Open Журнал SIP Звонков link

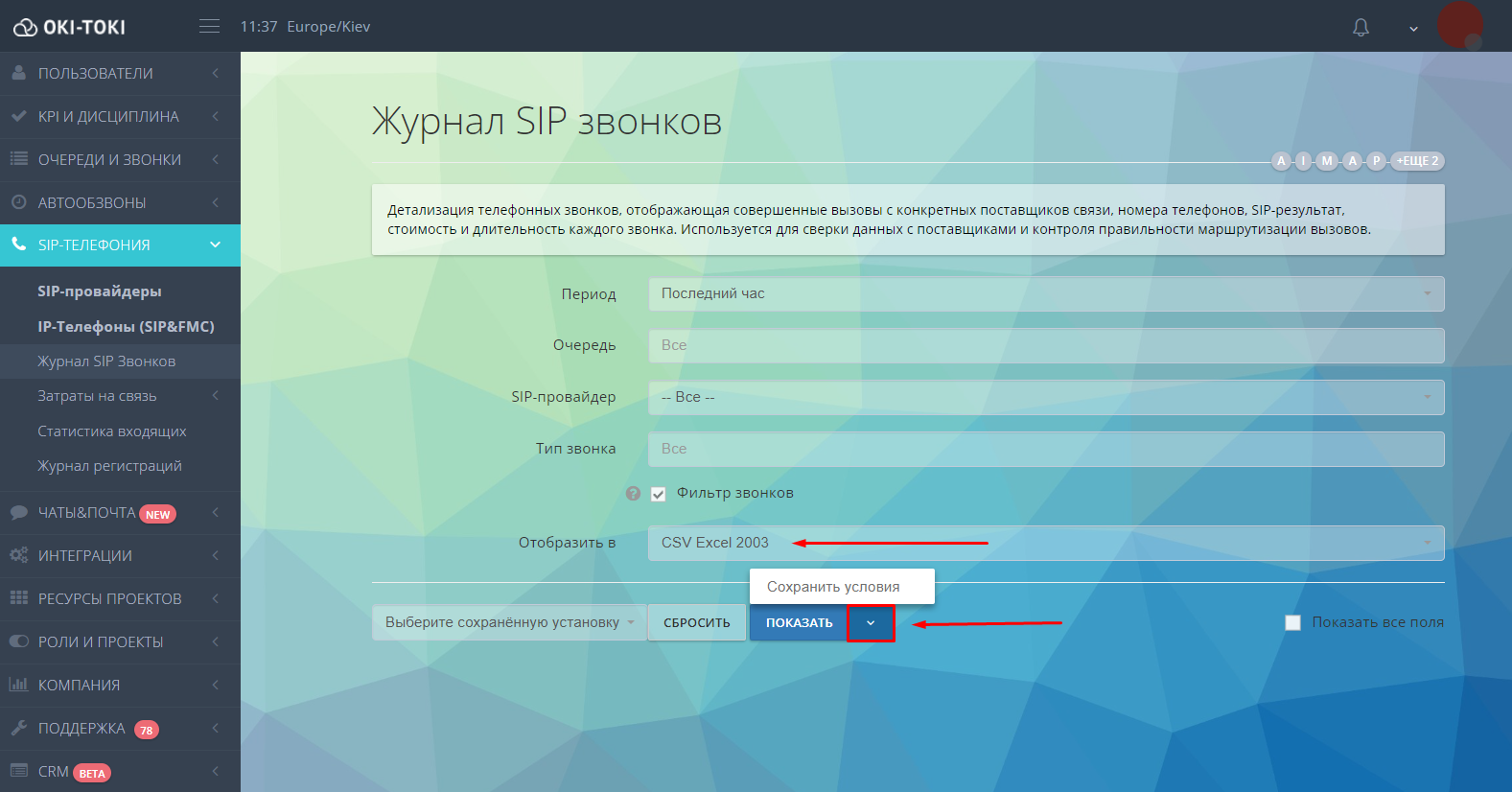point(106,361)
